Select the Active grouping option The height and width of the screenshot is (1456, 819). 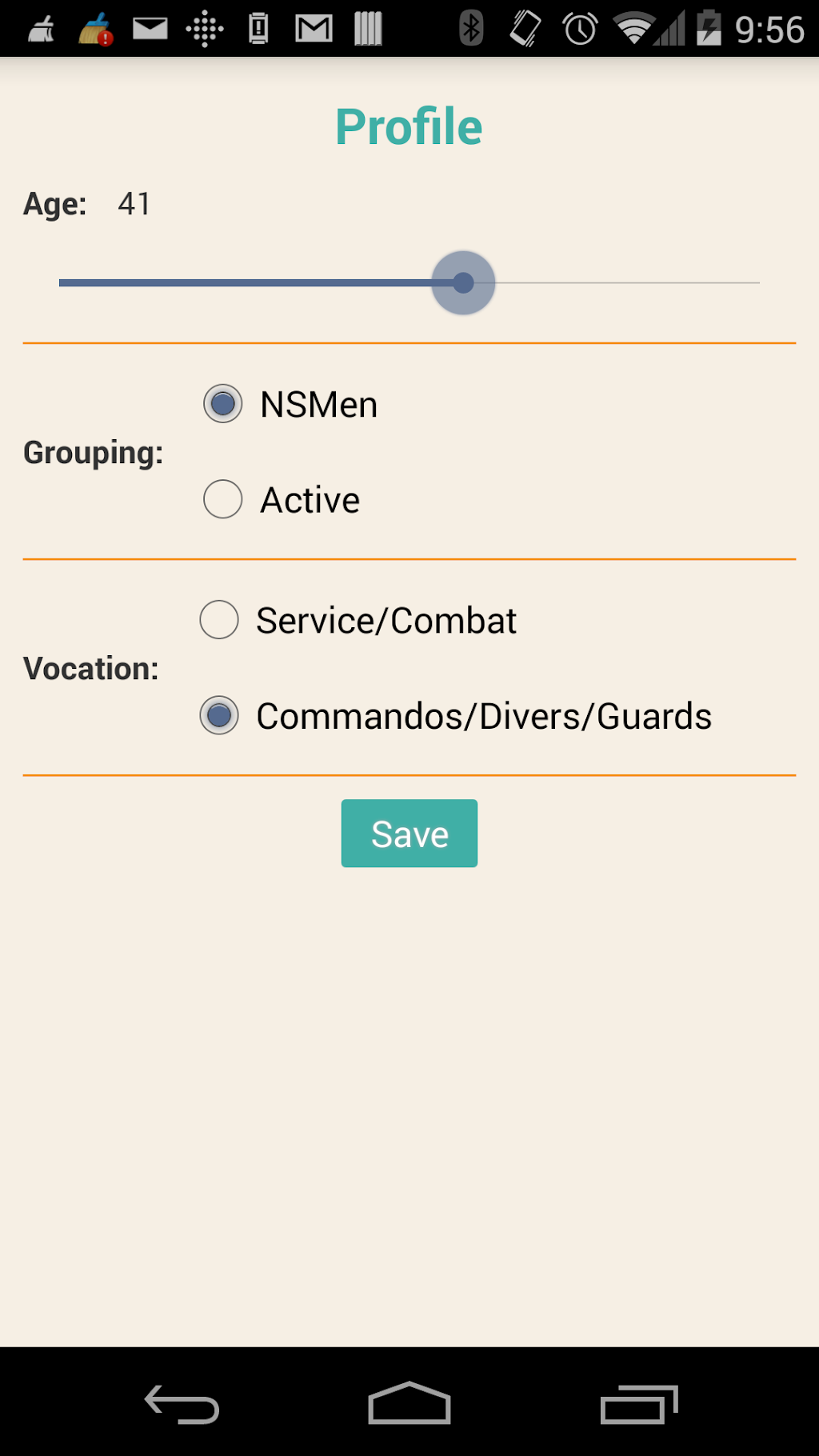[x=223, y=500]
